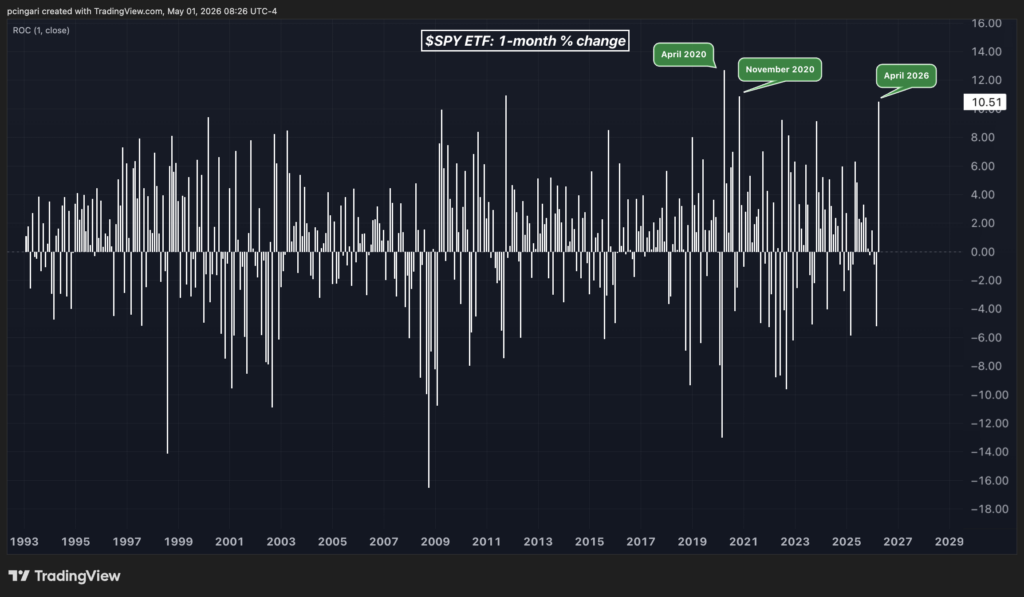The image size is (1024, 597).
Task: Click the 2001 label on time axis
Action: pyautogui.click(x=229, y=541)
